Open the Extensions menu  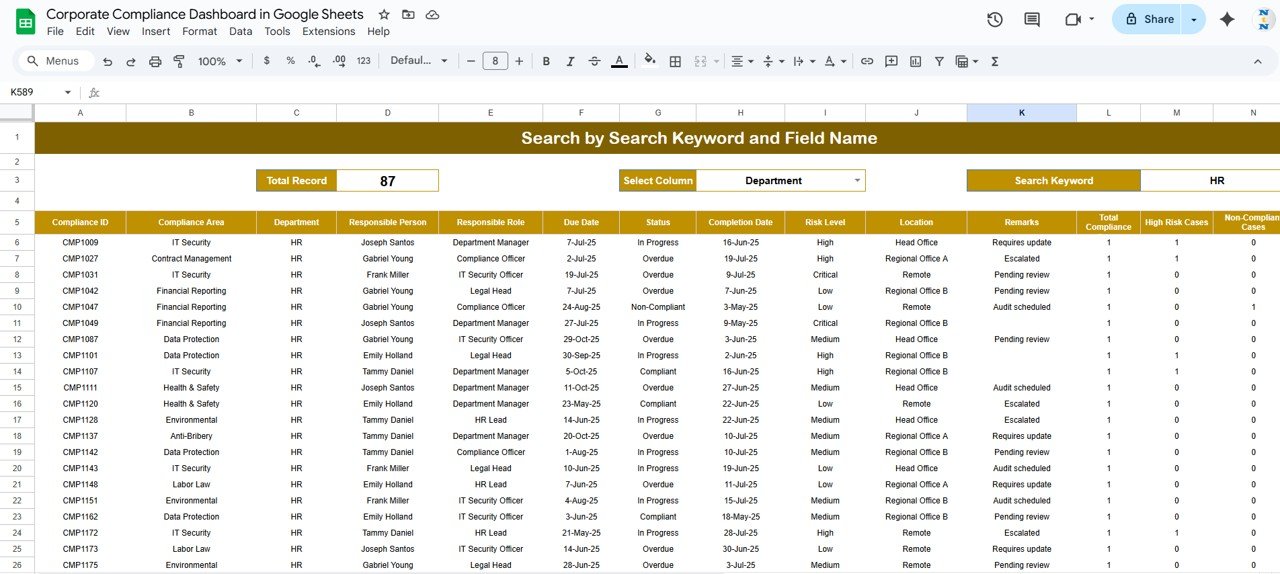click(x=328, y=31)
